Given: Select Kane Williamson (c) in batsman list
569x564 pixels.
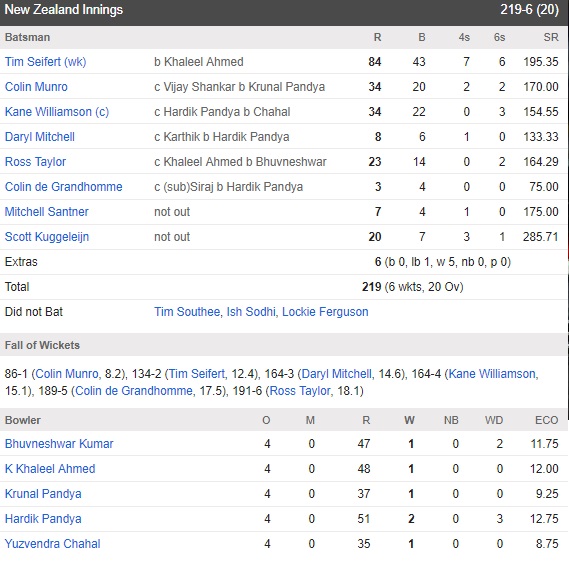Looking at the screenshot, I should 57,112.
